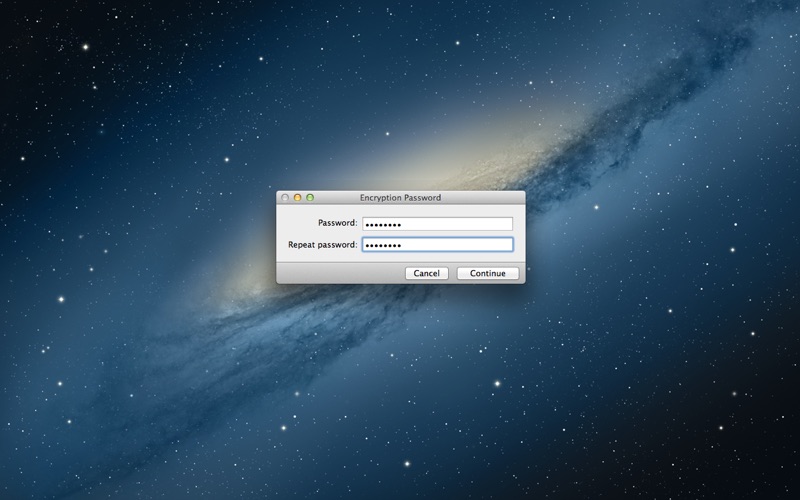Cancel the Encryption Password dialog
The image size is (800, 500).
click(427, 273)
